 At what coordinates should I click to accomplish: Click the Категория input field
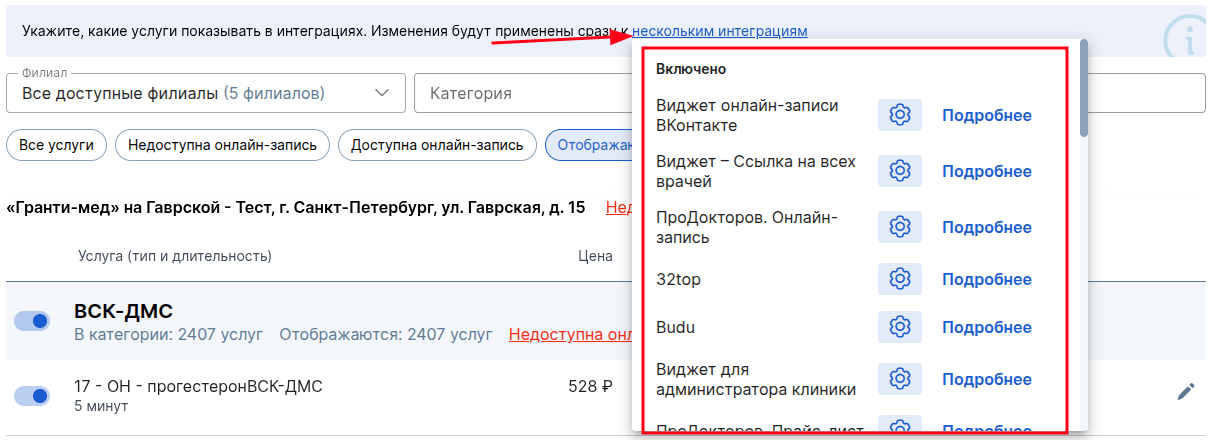click(522, 93)
